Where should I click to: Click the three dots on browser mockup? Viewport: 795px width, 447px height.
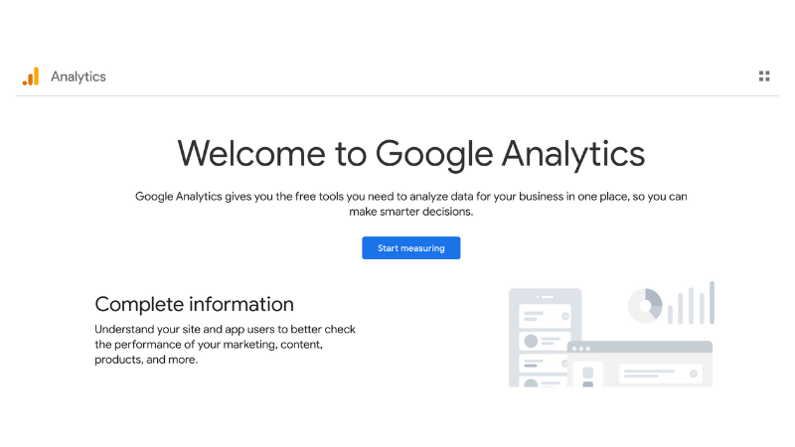tap(581, 349)
